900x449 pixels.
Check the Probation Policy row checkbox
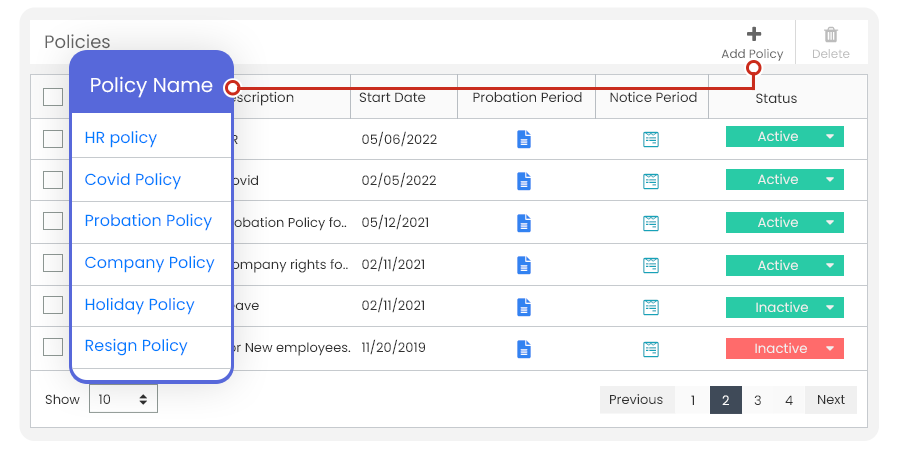53,221
